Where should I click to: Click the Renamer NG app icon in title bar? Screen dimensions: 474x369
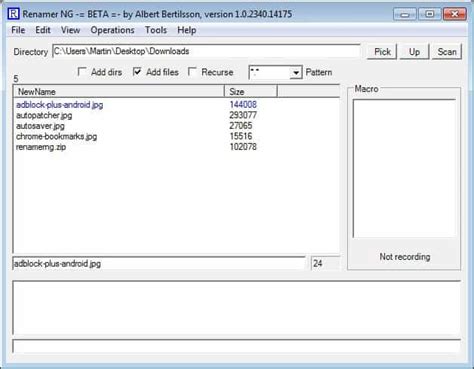pos(13,14)
